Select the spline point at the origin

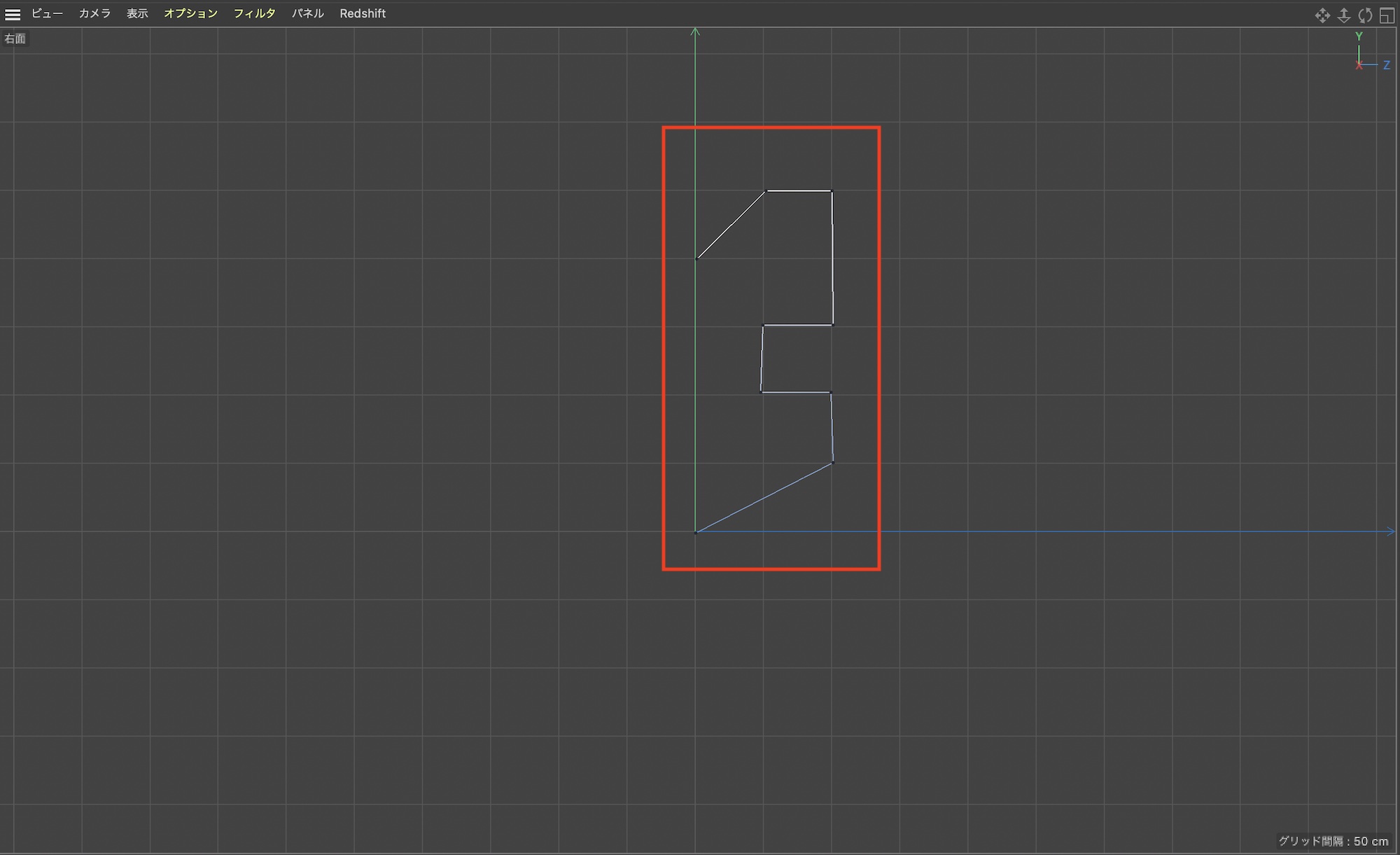pos(696,532)
